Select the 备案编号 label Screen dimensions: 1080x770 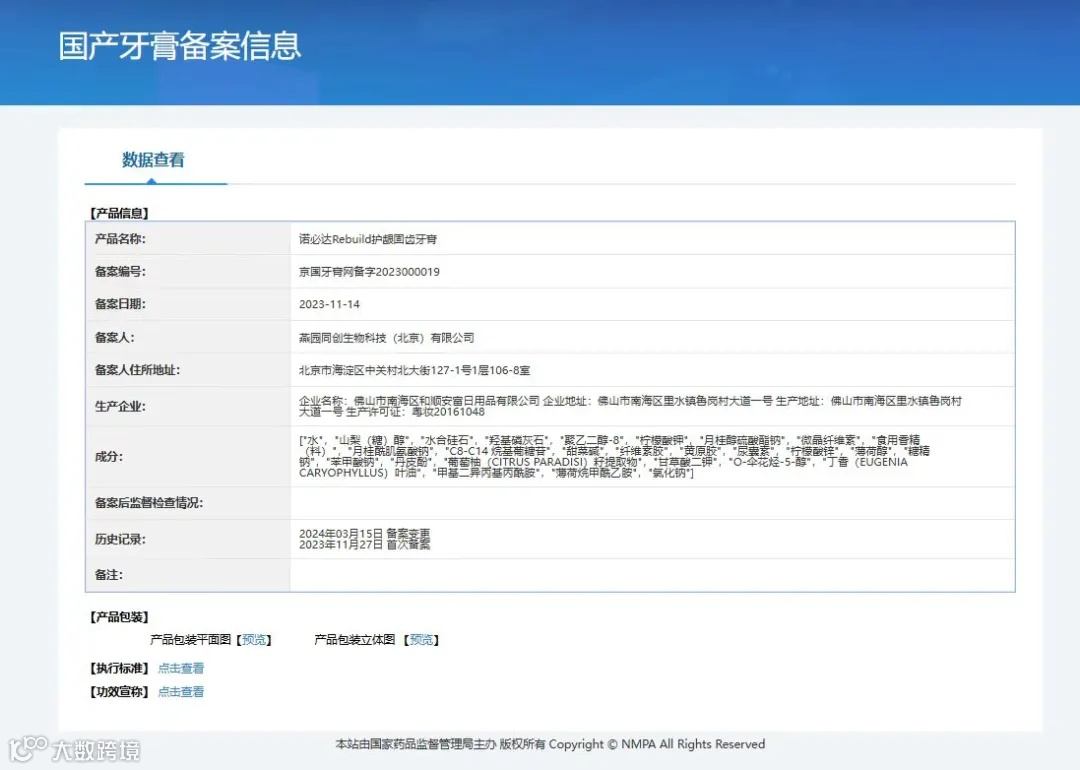(x=120, y=271)
